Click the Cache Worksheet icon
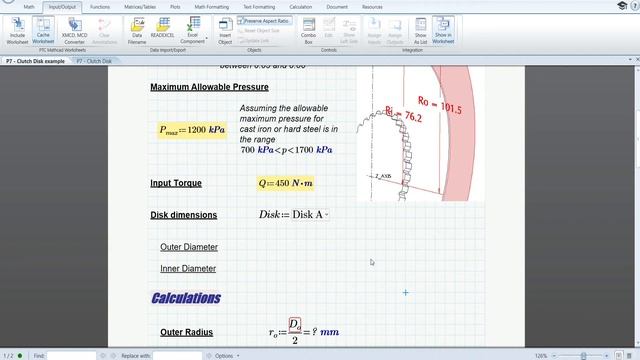This screenshot has height=360, width=640. (43, 30)
